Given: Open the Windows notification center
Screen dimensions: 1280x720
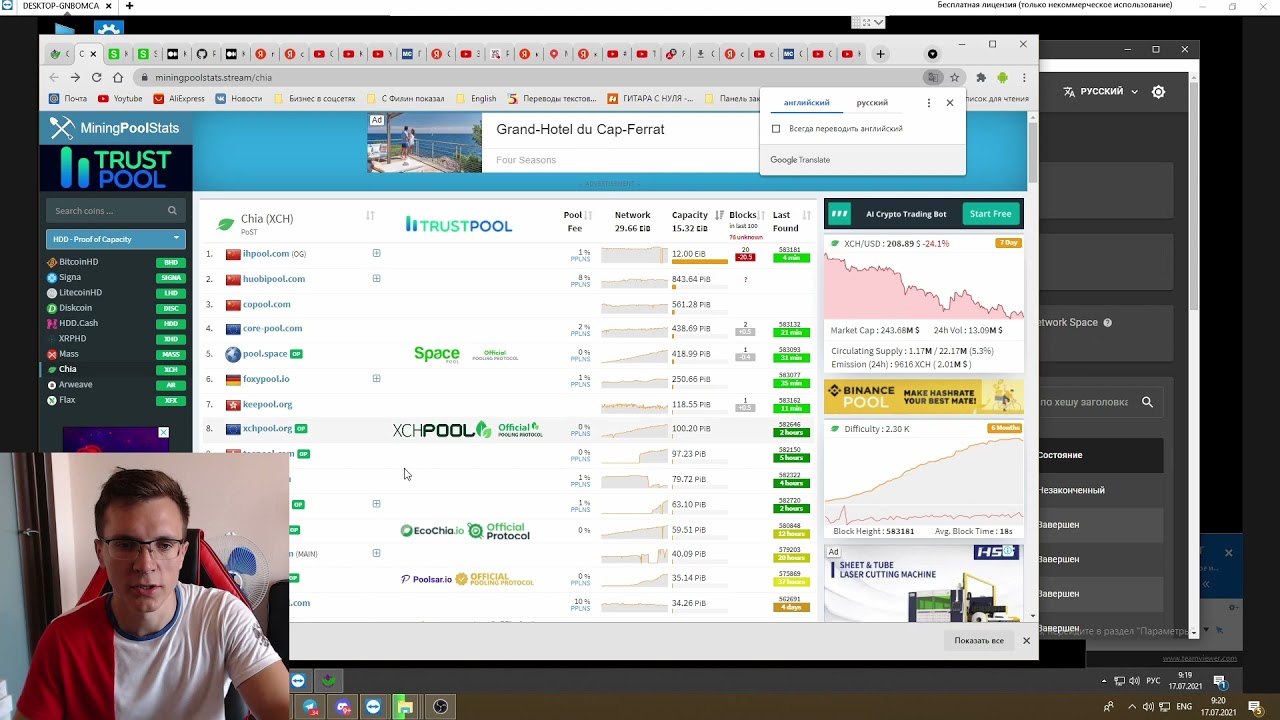Looking at the screenshot, I should [1254, 707].
